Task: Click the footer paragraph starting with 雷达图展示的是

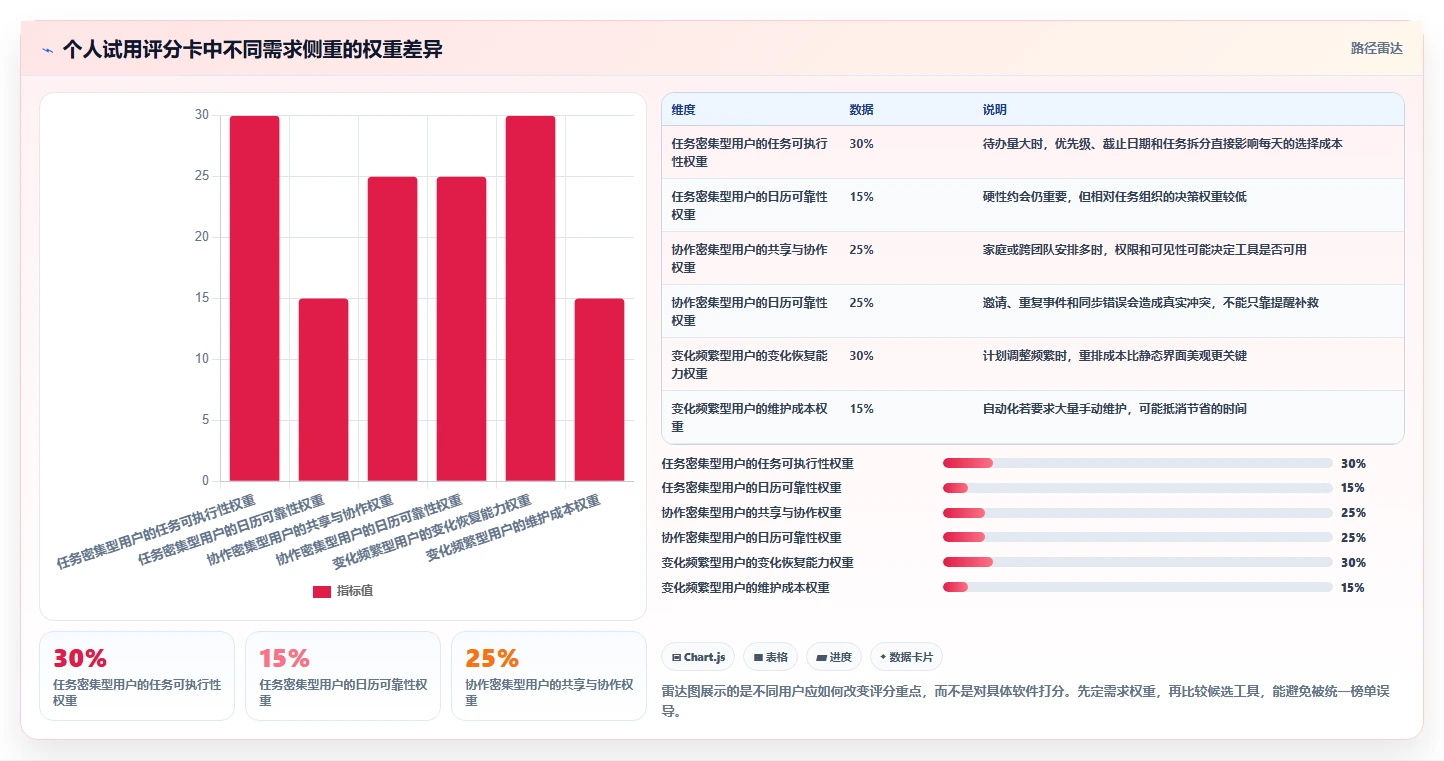Action: coord(1025,702)
